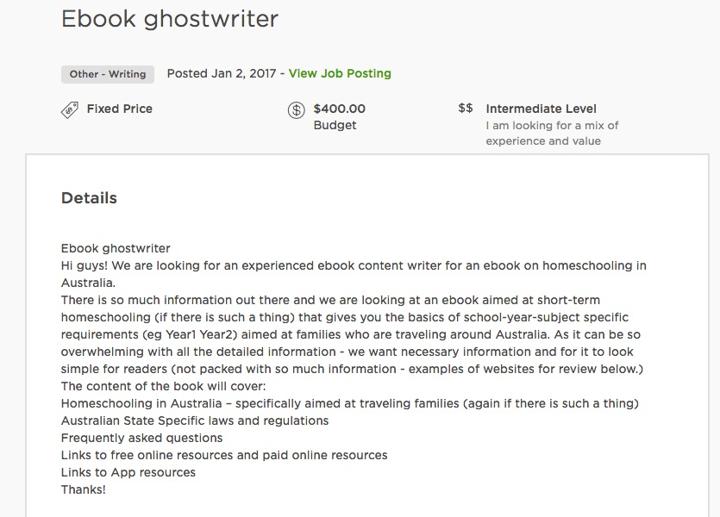Click the Budget label under the amount
The width and height of the screenshot is (720, 517).
point(335,125)
